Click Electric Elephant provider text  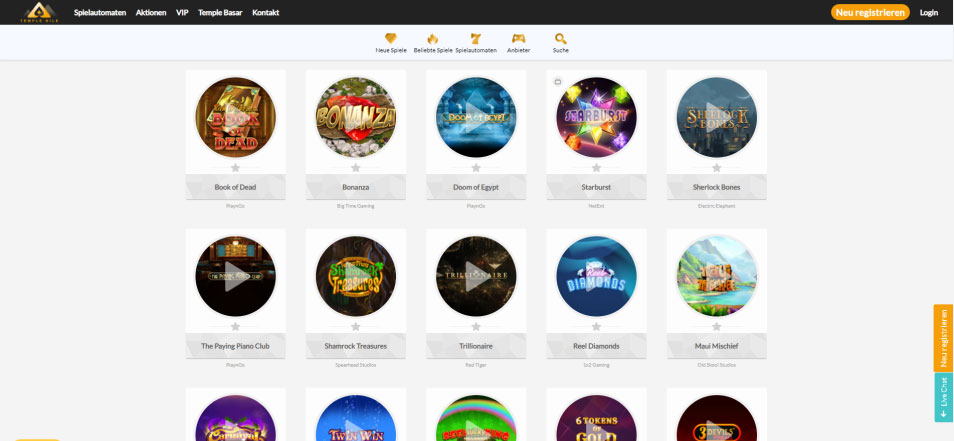click(x=717, y=206)
